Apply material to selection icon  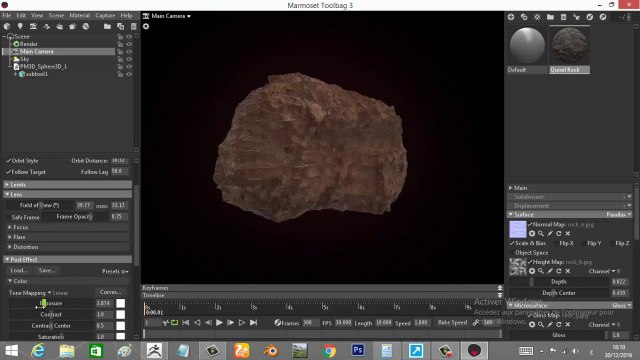click(x=576, y=17)
